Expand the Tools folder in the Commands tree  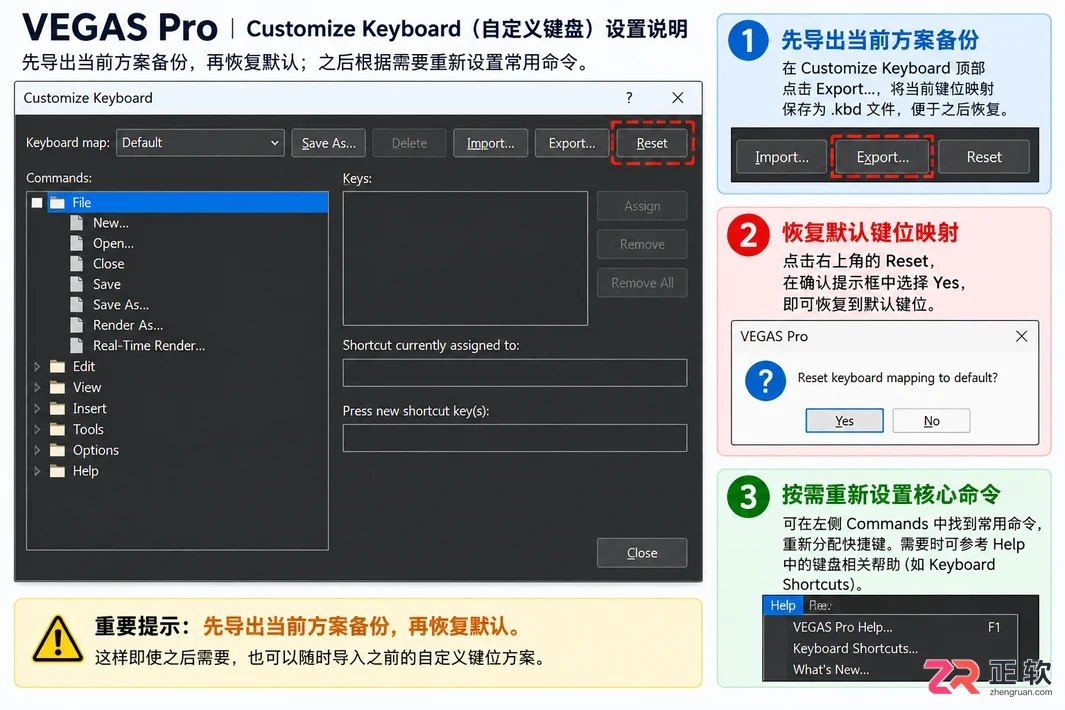click(x=37, y=429)
